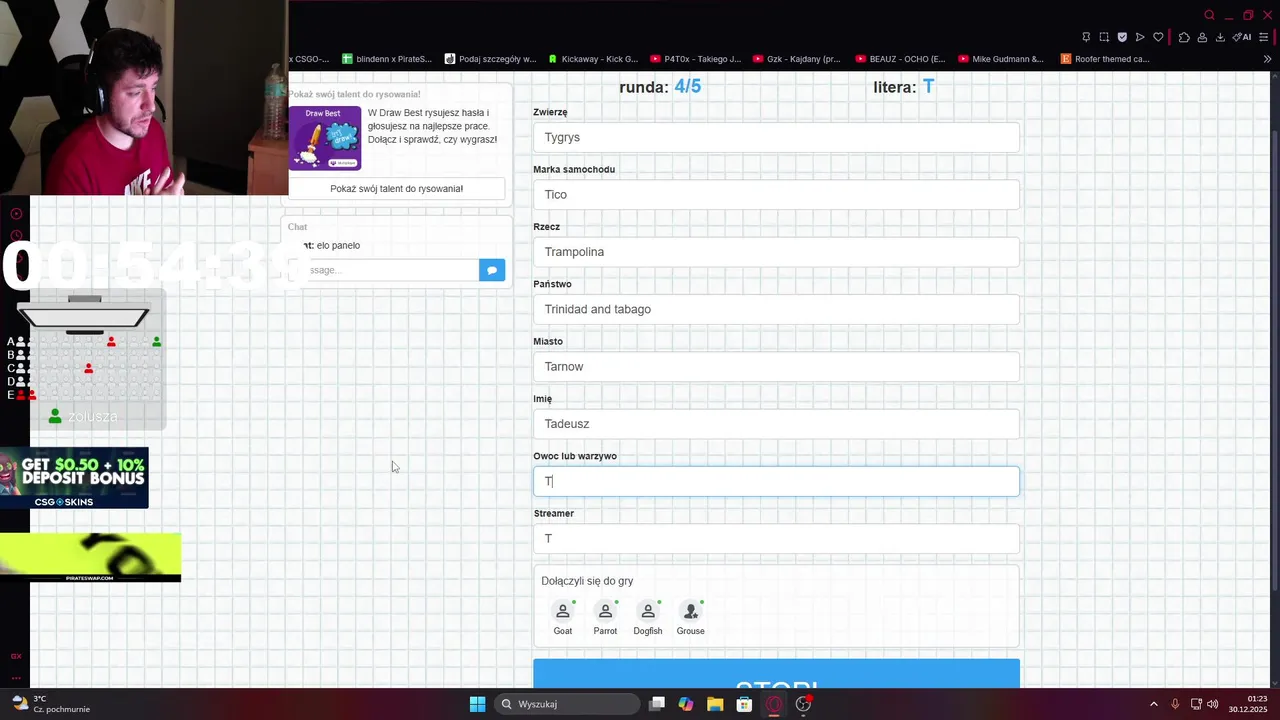Click the 'elo panelo' chat message
The height and width of the screenshot is (720, 1280).
(x=338, y=246)
